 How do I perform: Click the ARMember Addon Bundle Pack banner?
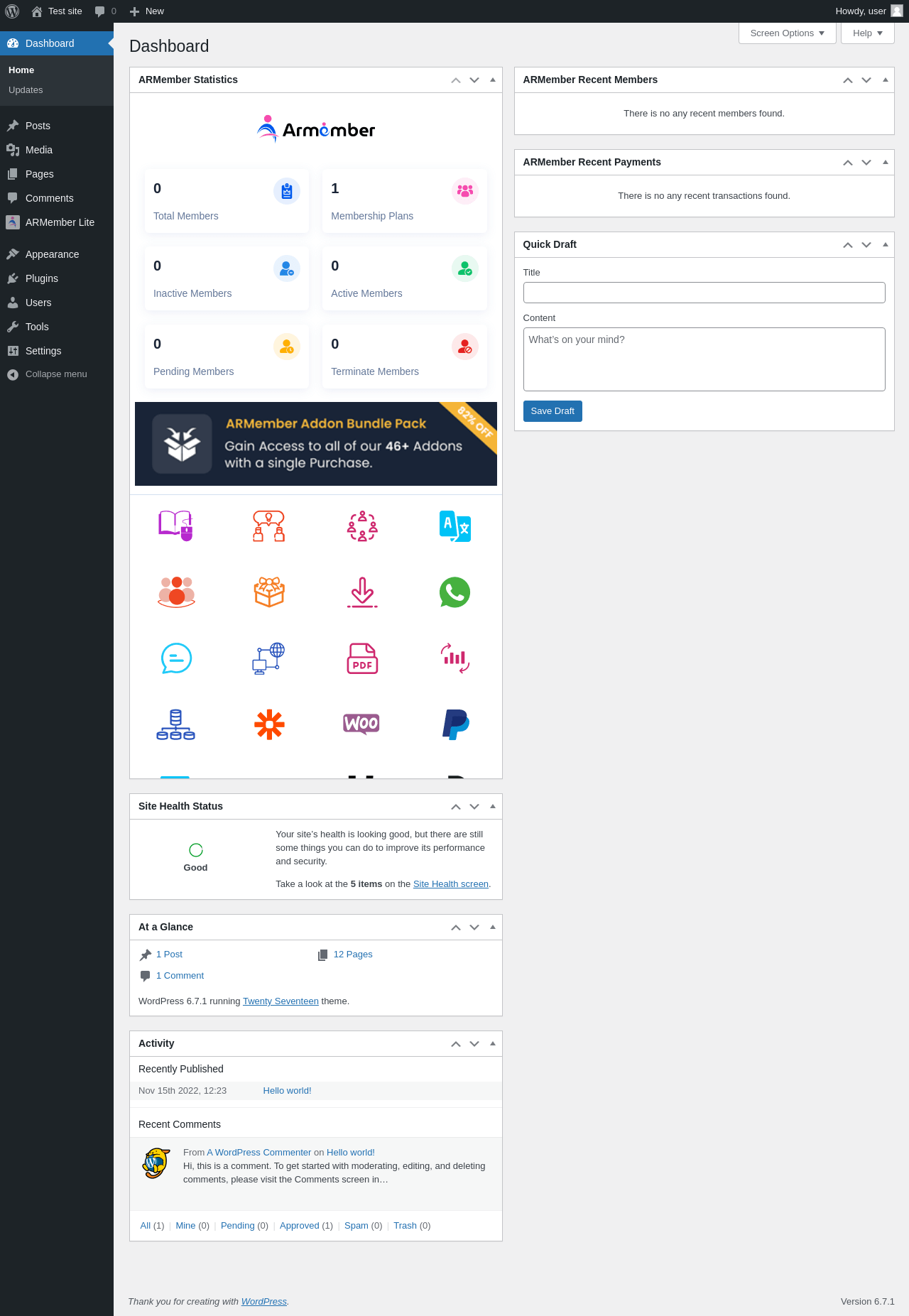pyautogui.click(x=316, y=444)
